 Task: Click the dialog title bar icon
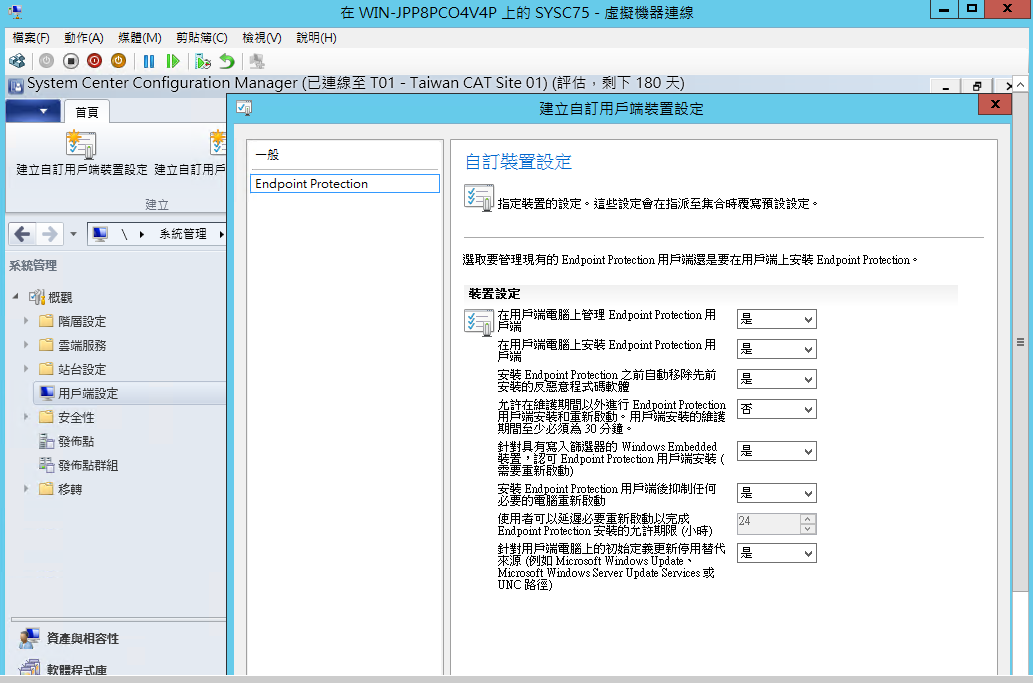pos(244,108)
